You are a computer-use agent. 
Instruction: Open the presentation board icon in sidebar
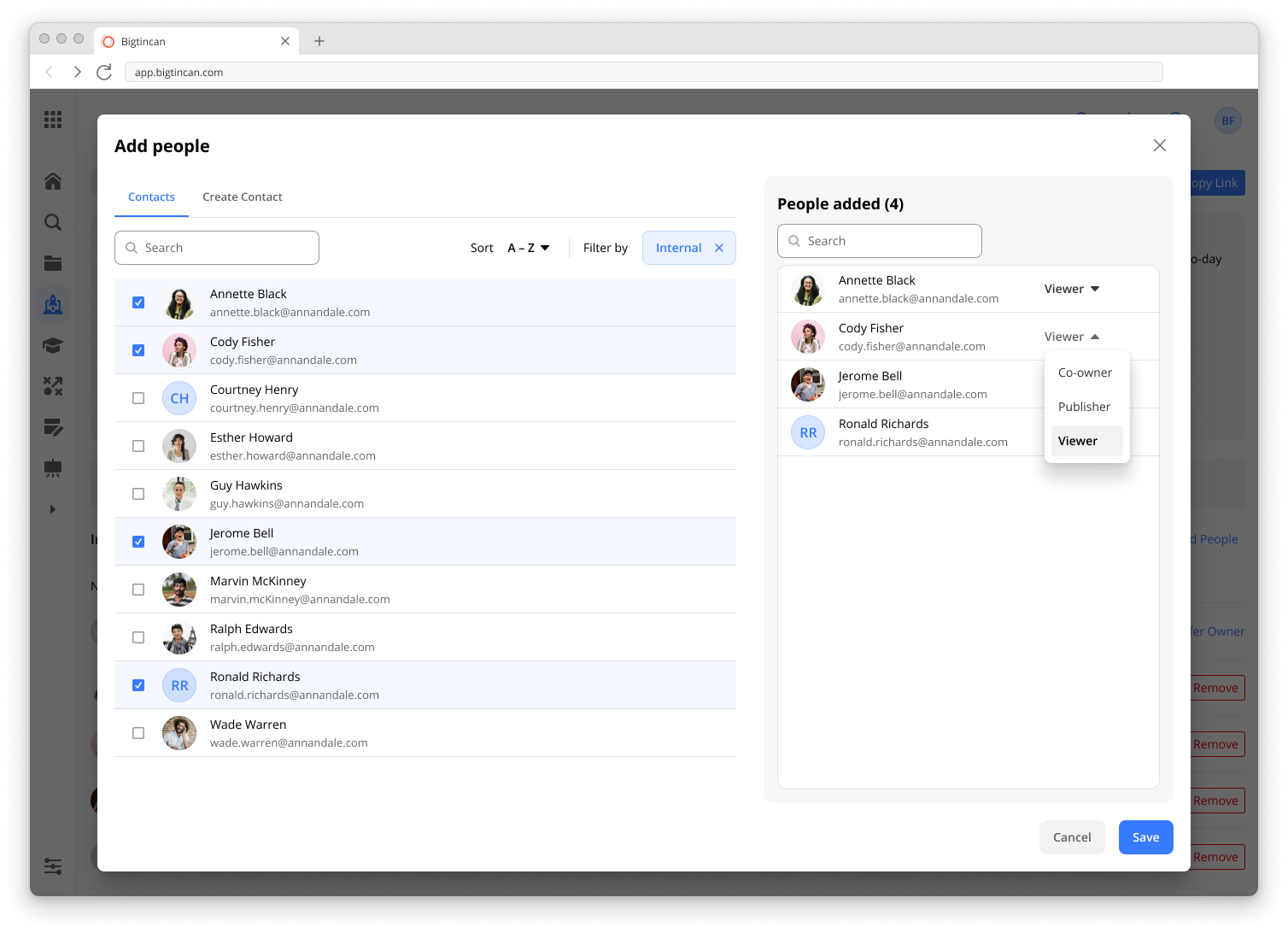tap(53, 468)
